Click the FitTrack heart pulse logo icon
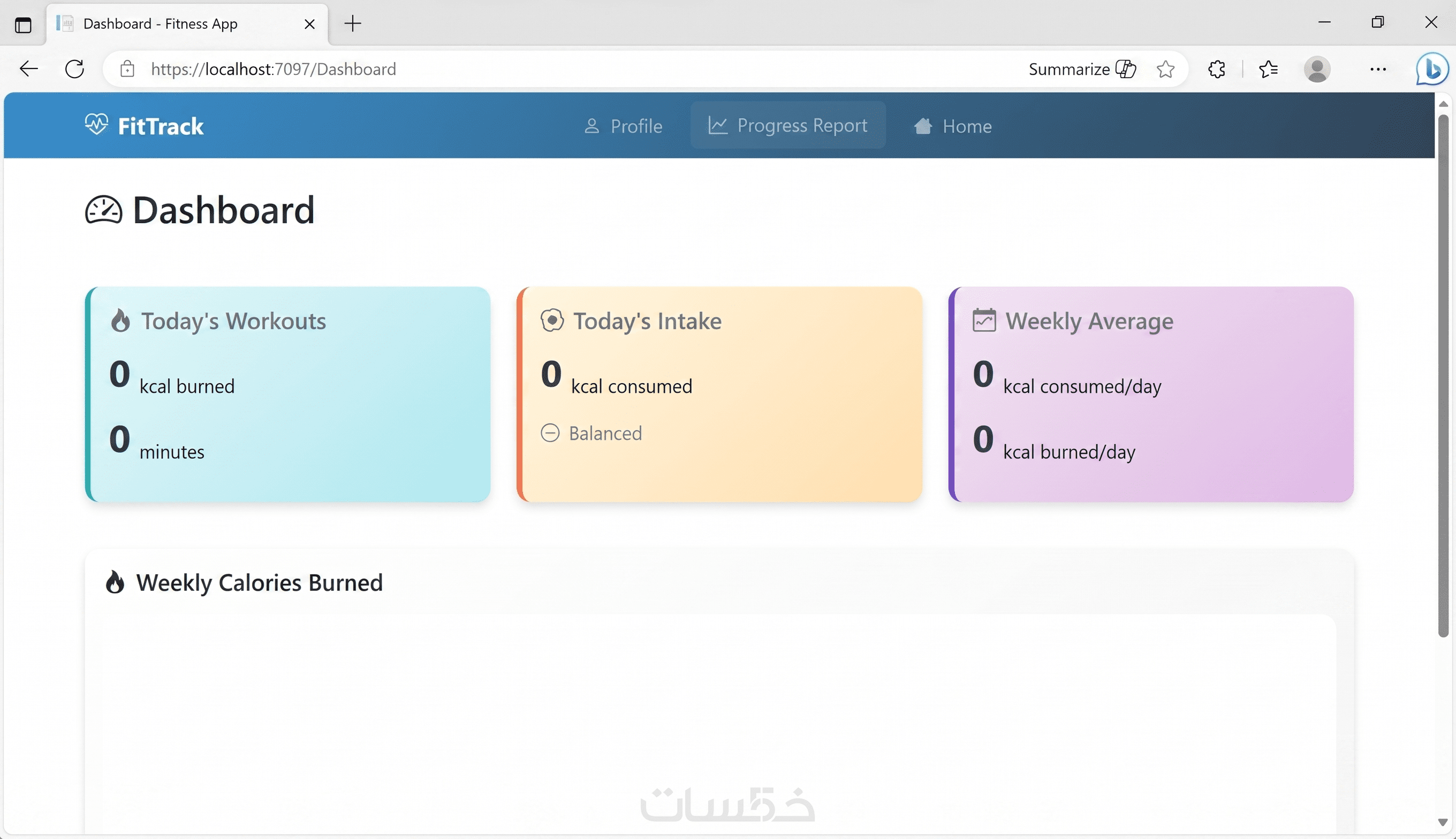Viewport: 1456px width, 839px height. point(96,125)
